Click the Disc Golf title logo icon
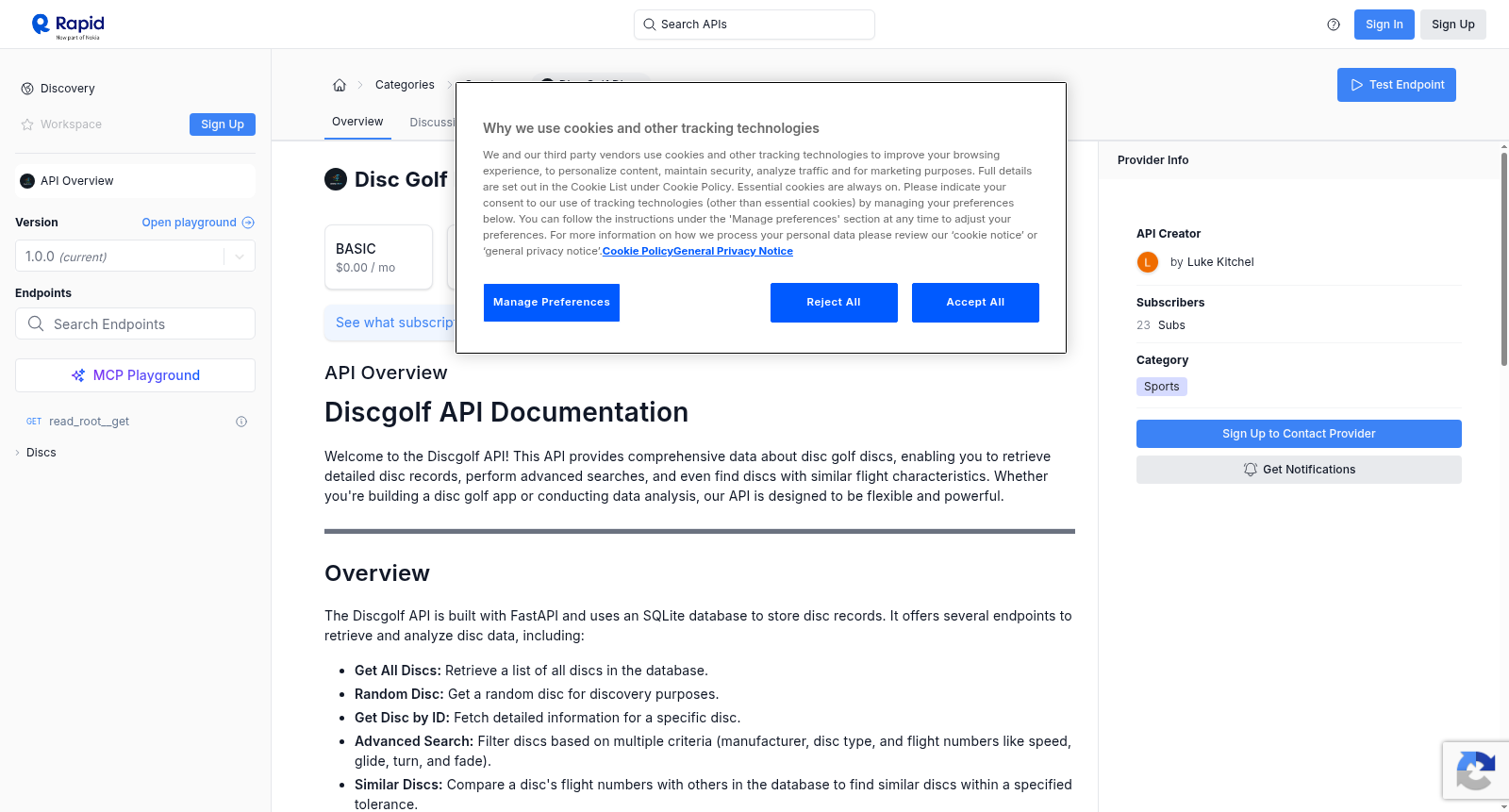This screenshot has height=812, width=1509. (x=336, y=179)
